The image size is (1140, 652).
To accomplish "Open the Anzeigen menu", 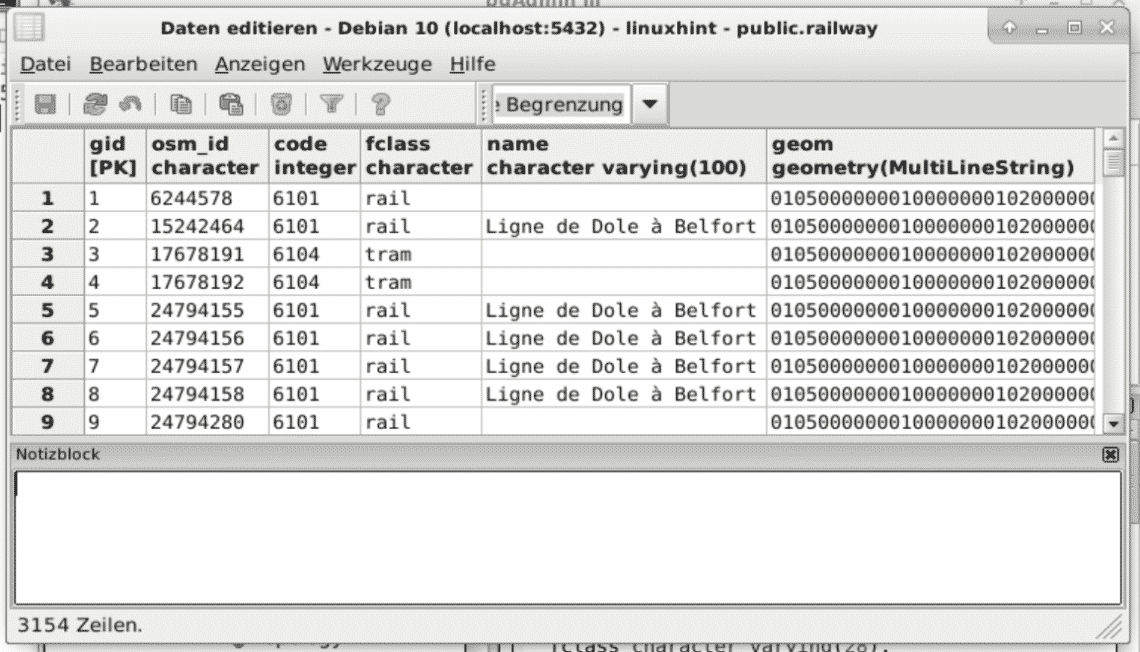I will pyautogui.click(x=260, y=64).
